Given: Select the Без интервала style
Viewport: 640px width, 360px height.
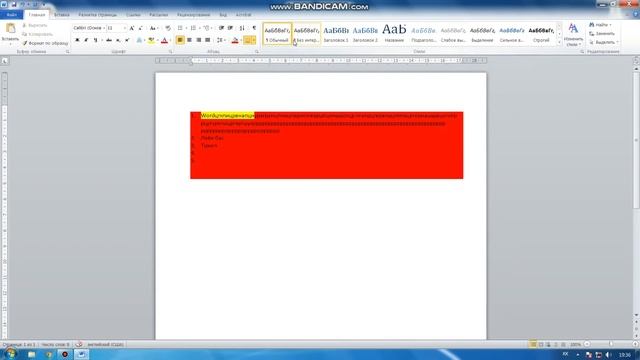Looking at the screenshot, I should click(x=307, y=33).
